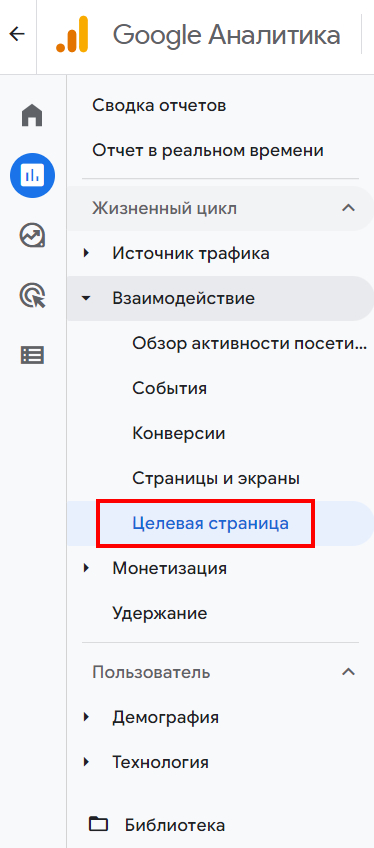The image size is (374, 848).
Task: Open Сводка отчетов
Action: click(159, 105)
